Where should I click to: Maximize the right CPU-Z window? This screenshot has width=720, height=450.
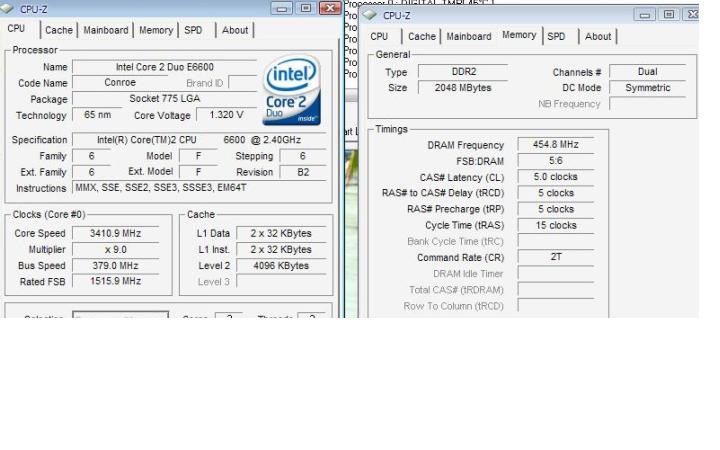(x=669, y=15)
